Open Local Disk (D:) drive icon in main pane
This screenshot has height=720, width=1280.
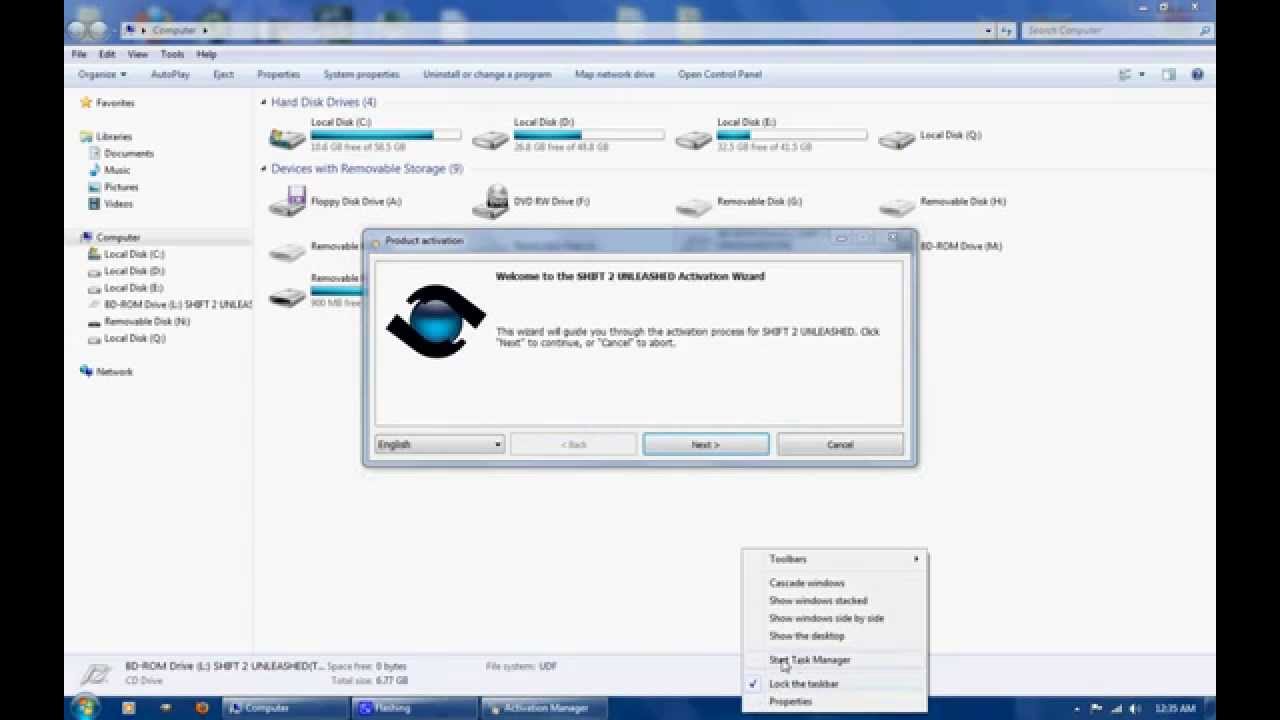[490, 139]
